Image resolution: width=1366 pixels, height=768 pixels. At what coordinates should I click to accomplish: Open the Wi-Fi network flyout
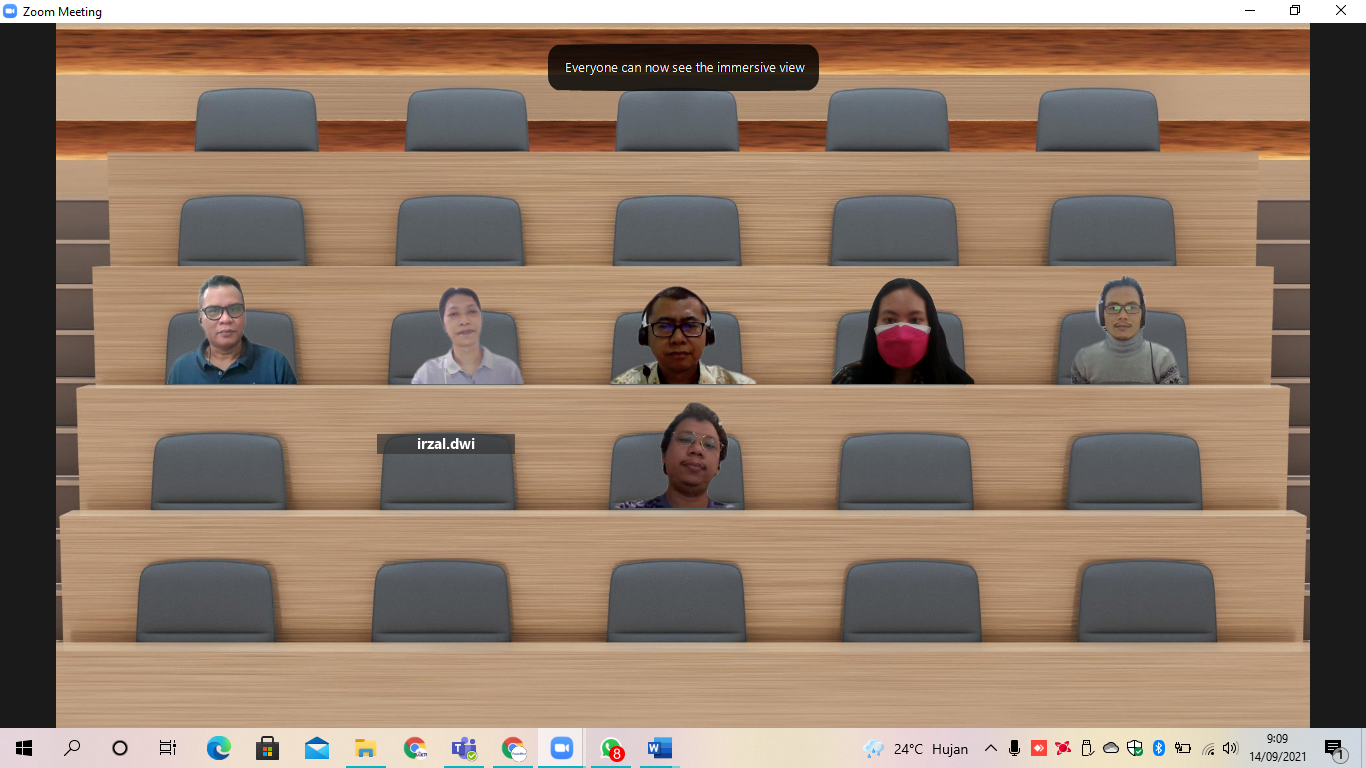coord(1208,748)
